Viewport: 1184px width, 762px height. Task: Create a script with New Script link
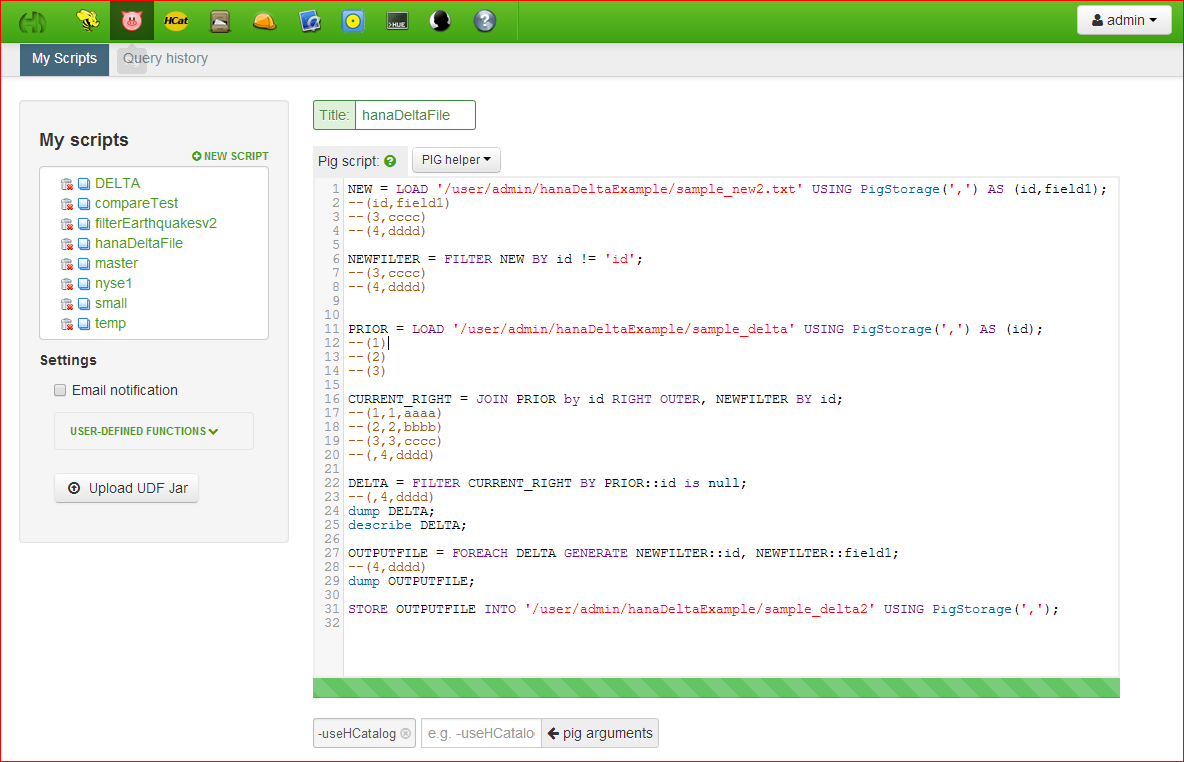click(x=230, y=156)
